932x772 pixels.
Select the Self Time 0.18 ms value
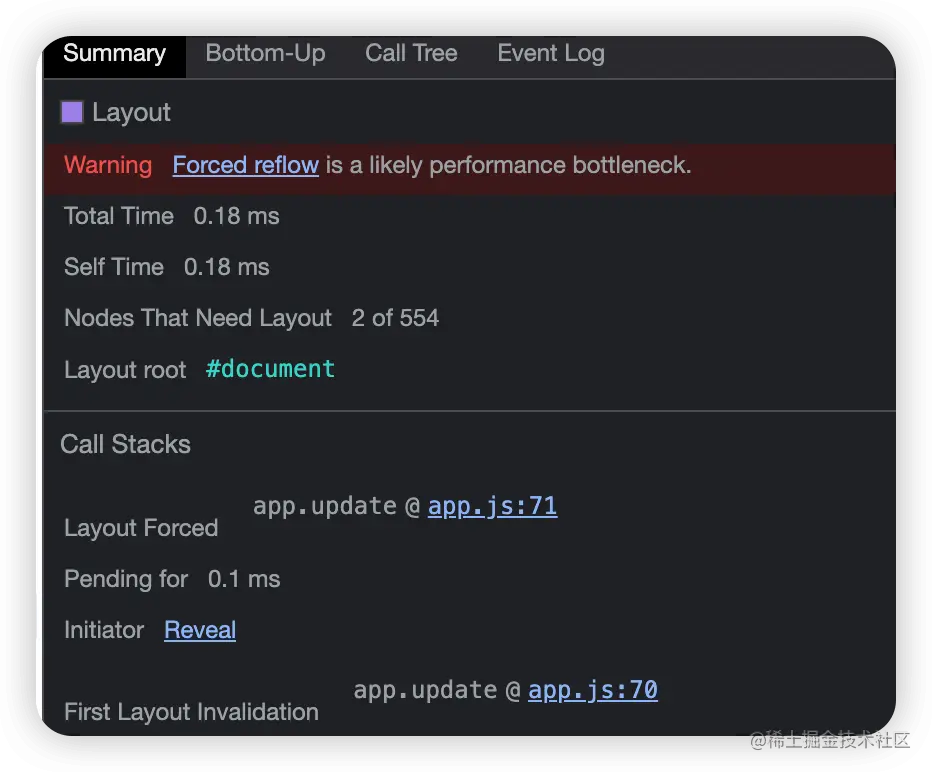pyautogui.click(x=226, y=267)
